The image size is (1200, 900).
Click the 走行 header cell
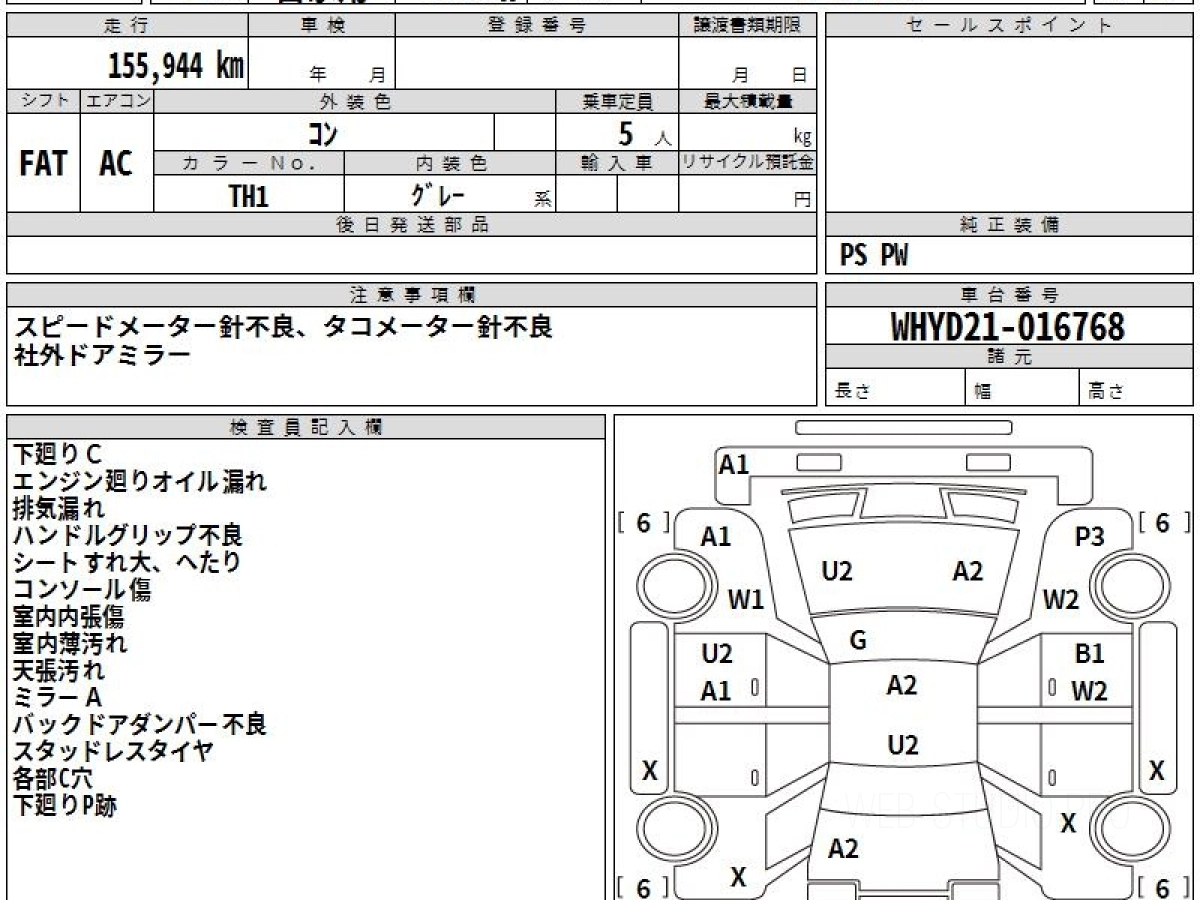click(127, 26)
